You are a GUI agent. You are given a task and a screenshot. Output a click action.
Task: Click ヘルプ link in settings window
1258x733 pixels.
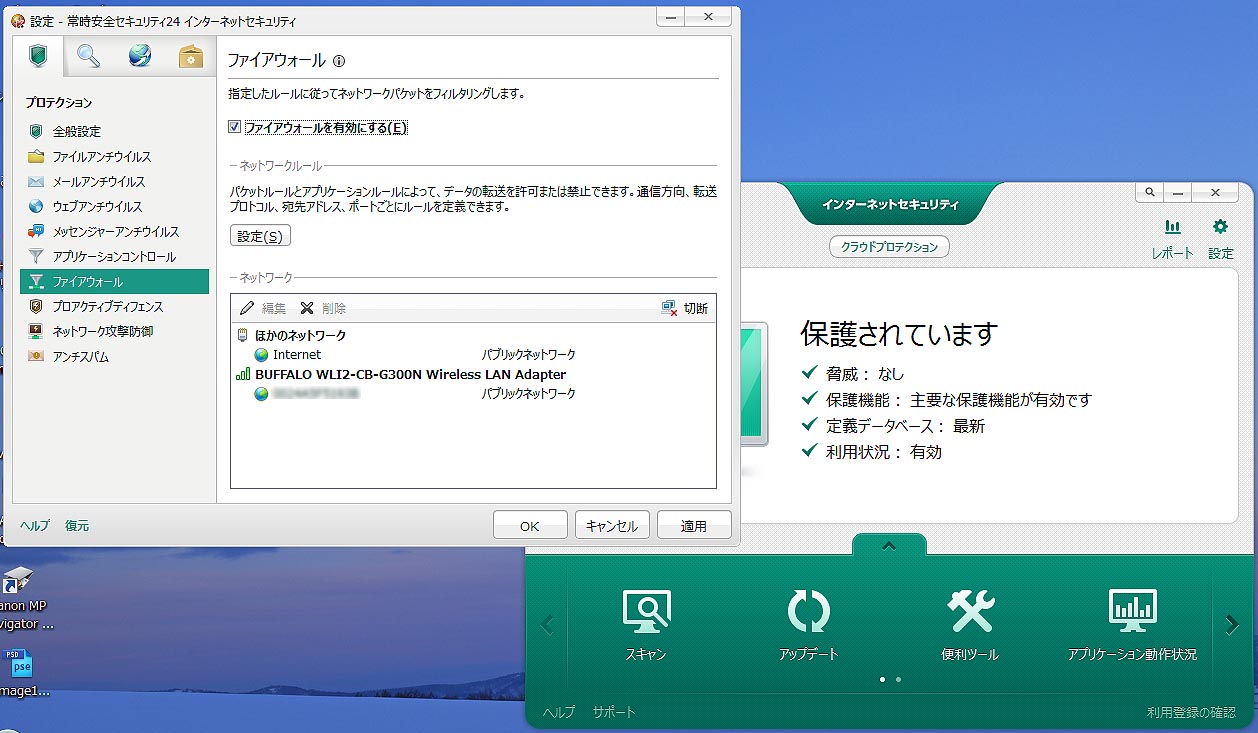pos(35,525)
